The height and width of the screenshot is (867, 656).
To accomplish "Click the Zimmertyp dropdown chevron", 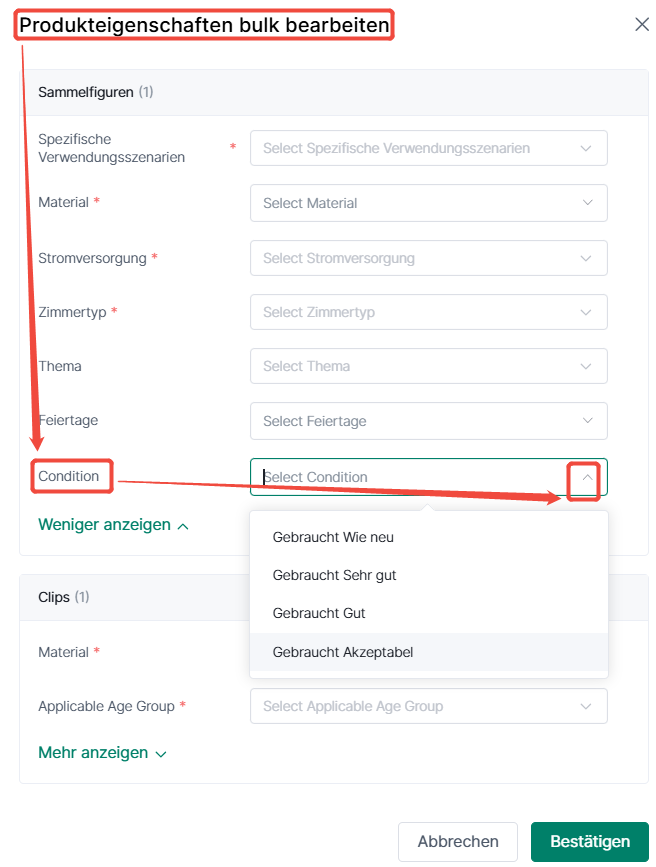I will click(x=586, y=312).
